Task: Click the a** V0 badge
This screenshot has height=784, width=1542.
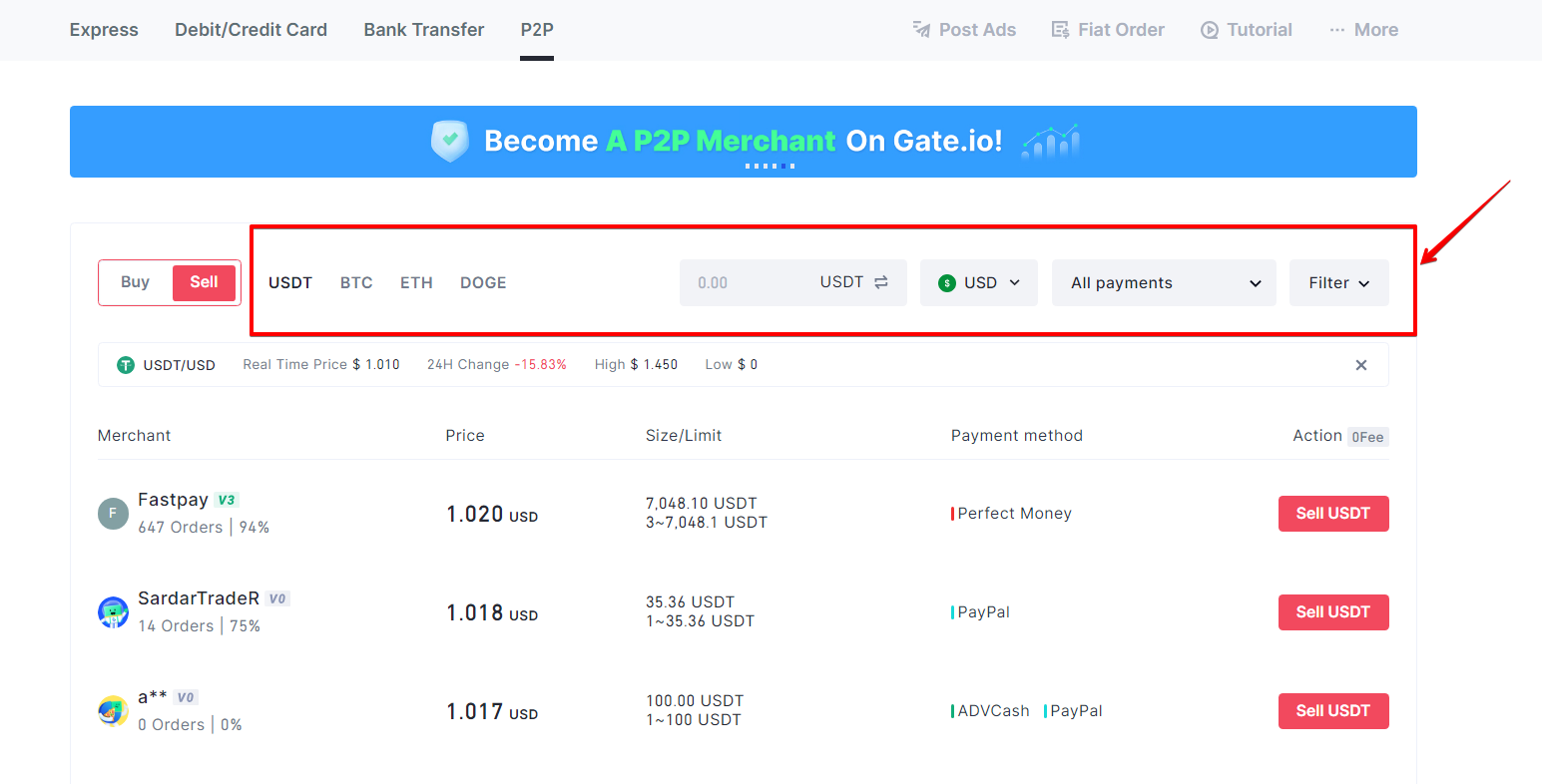Action: click(186, 698)
